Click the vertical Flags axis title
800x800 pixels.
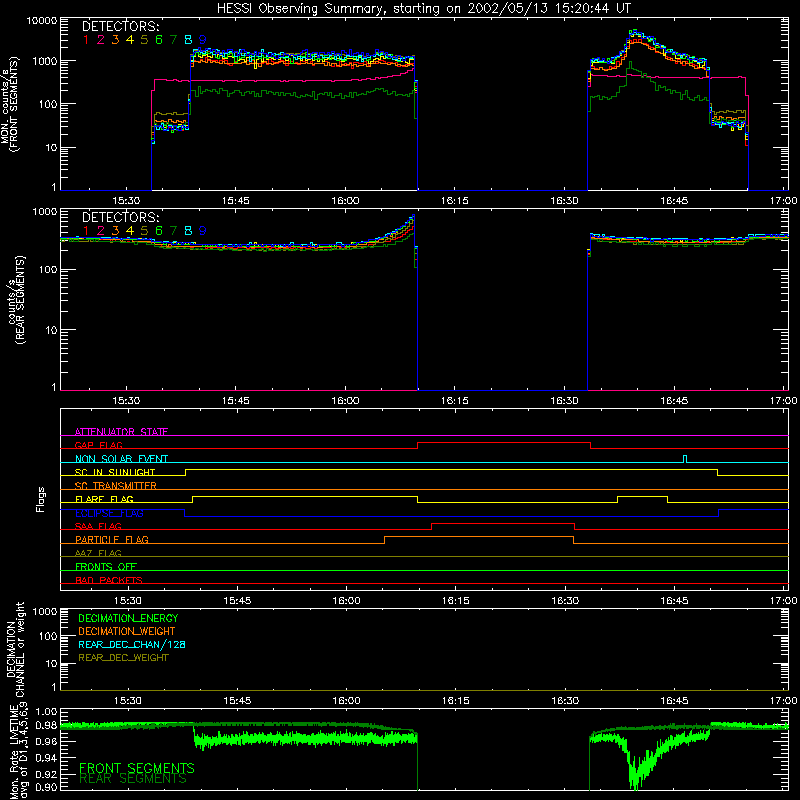pos(41,499)
